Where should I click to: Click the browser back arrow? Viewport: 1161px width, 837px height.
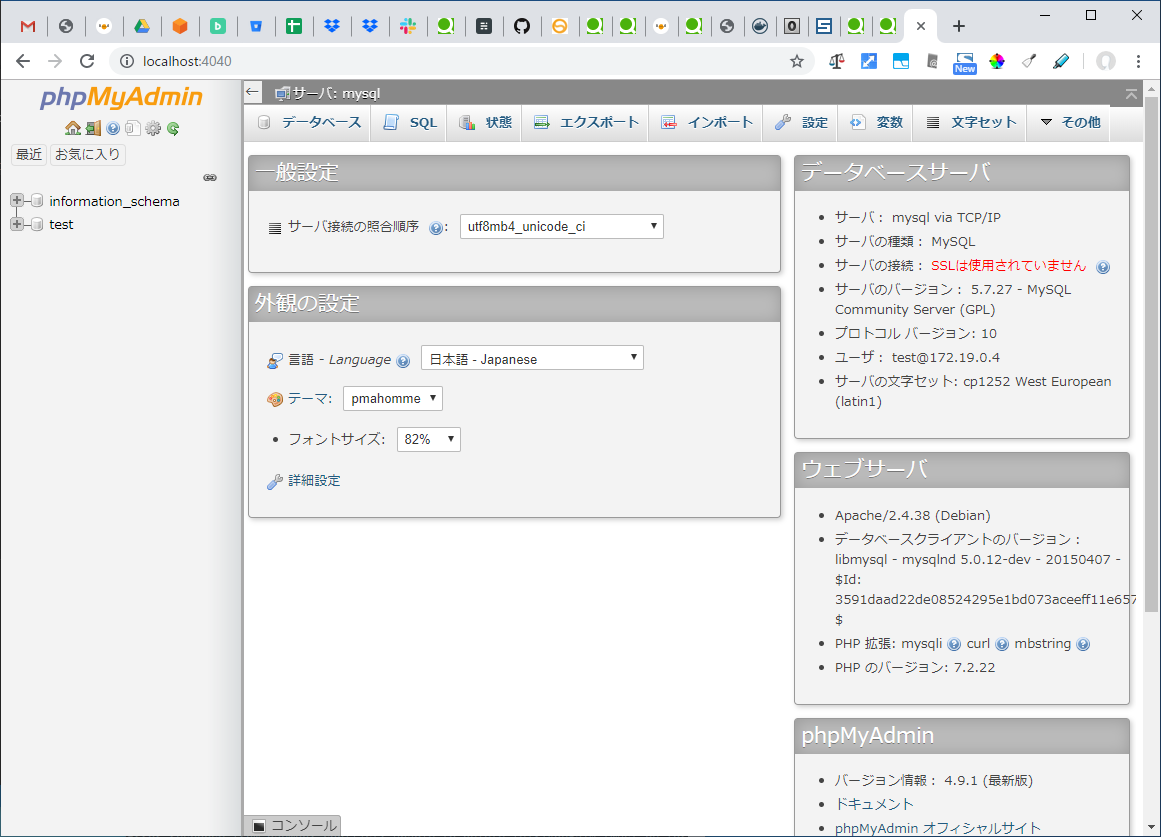pyautogui.click(x=23, y=61)
